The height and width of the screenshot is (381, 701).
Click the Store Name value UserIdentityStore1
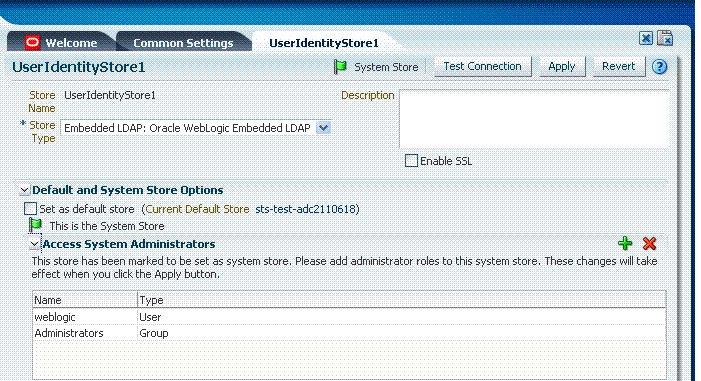[110, 95]
